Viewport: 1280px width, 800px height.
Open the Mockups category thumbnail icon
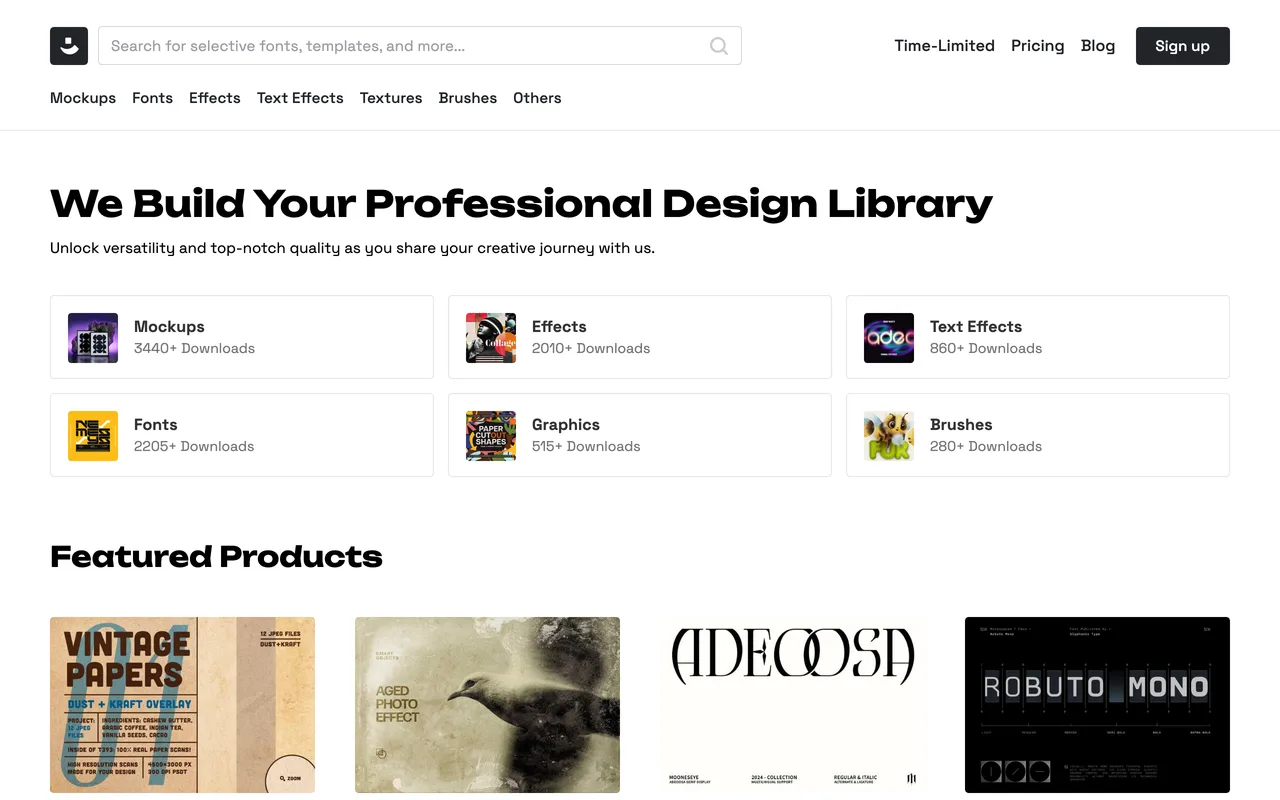(x=93, y=338)
